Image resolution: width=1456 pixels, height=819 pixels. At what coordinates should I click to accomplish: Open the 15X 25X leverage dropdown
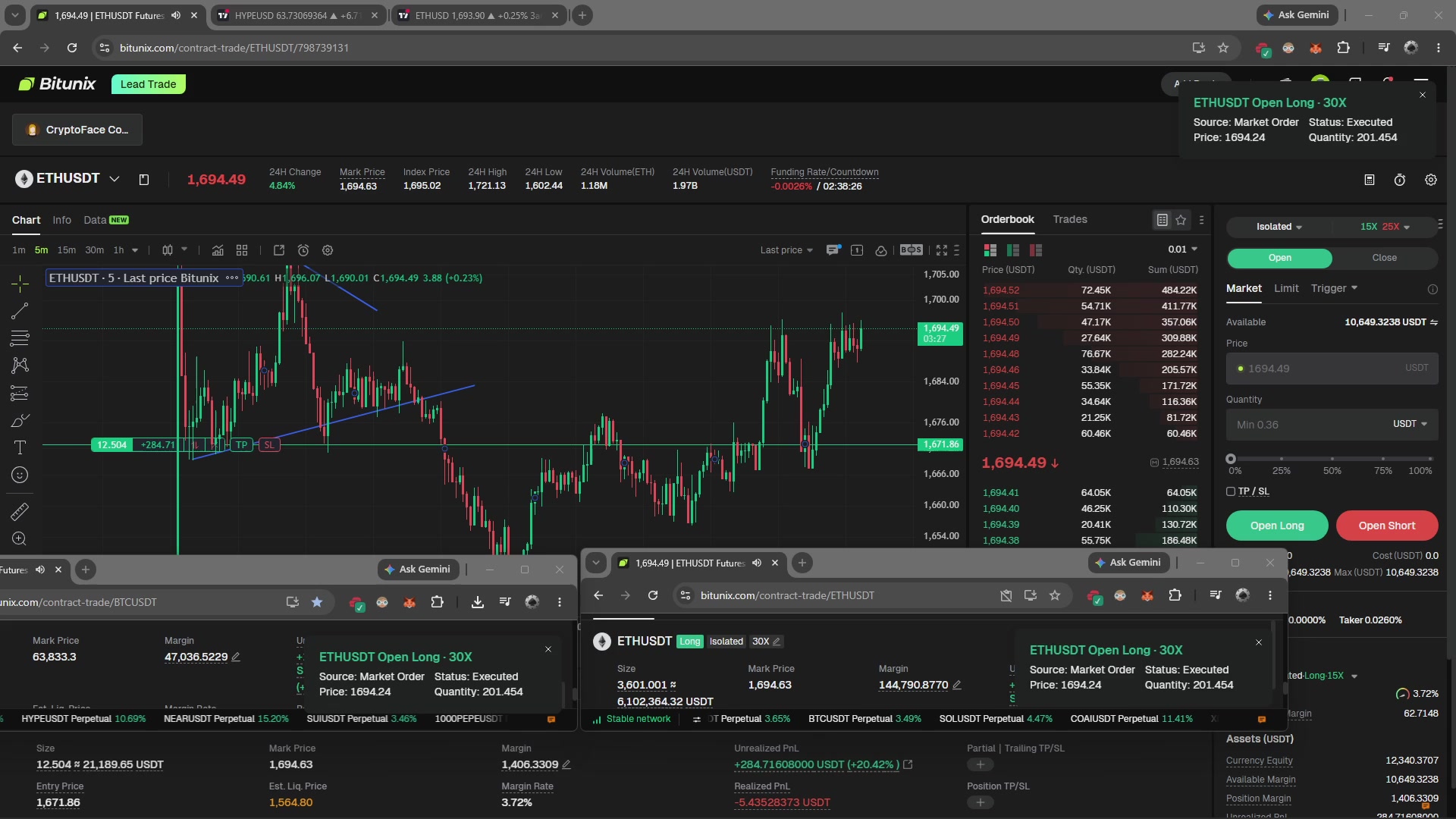(x=1385, y=227)
